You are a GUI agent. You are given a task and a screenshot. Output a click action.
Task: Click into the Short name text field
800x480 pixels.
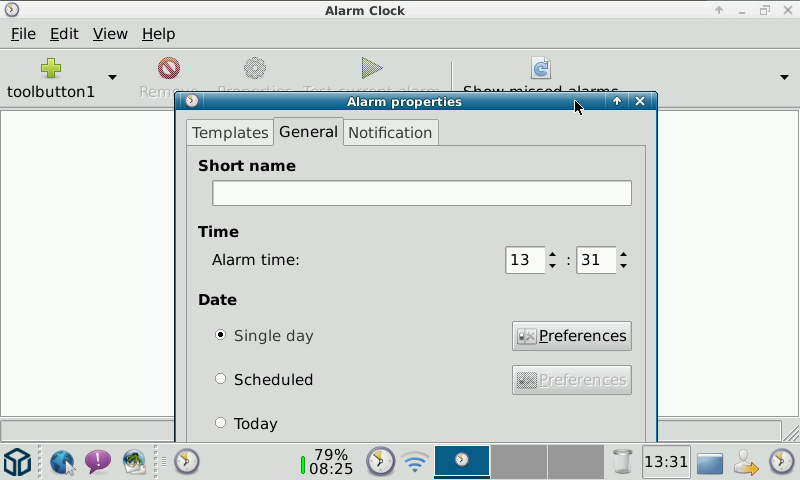click(422, 193)
